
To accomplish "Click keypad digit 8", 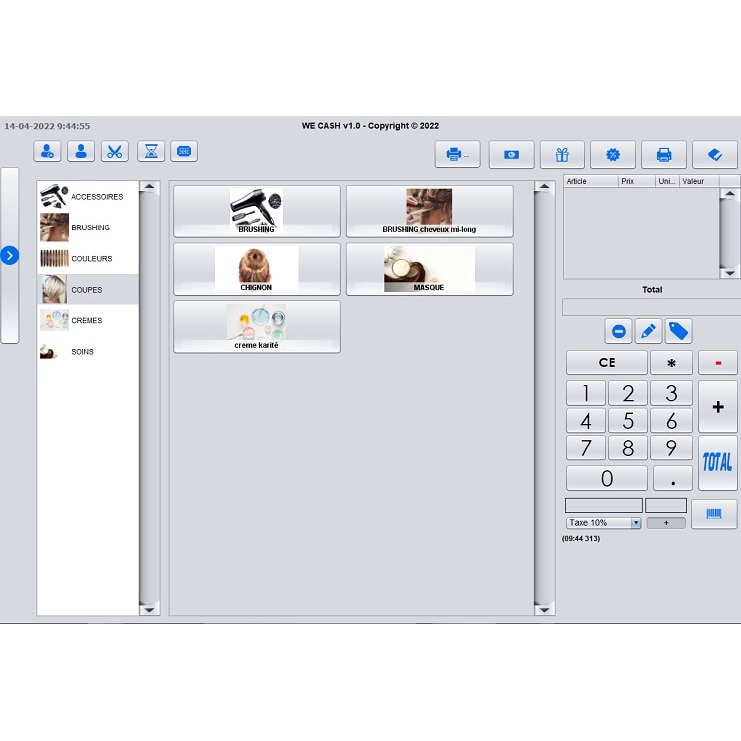I will pos(628,448).
